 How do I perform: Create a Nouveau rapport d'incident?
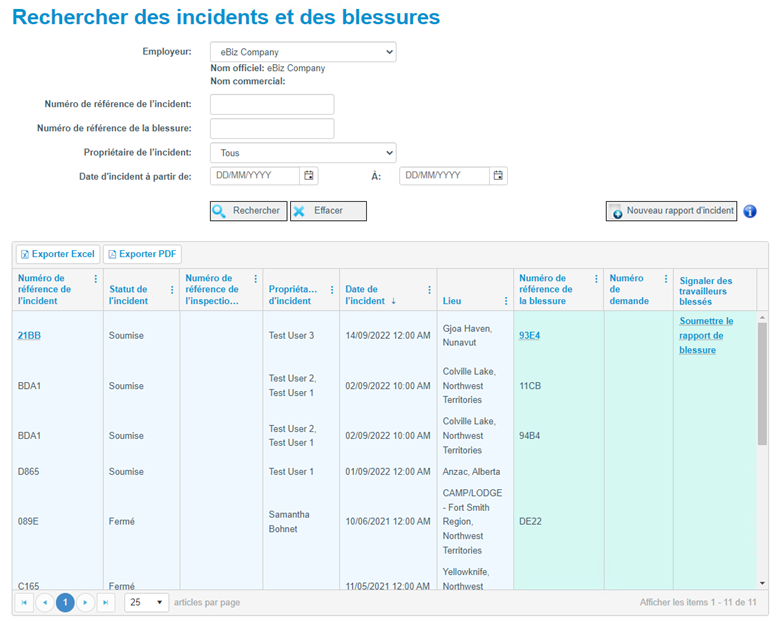[x=671, y=211]
